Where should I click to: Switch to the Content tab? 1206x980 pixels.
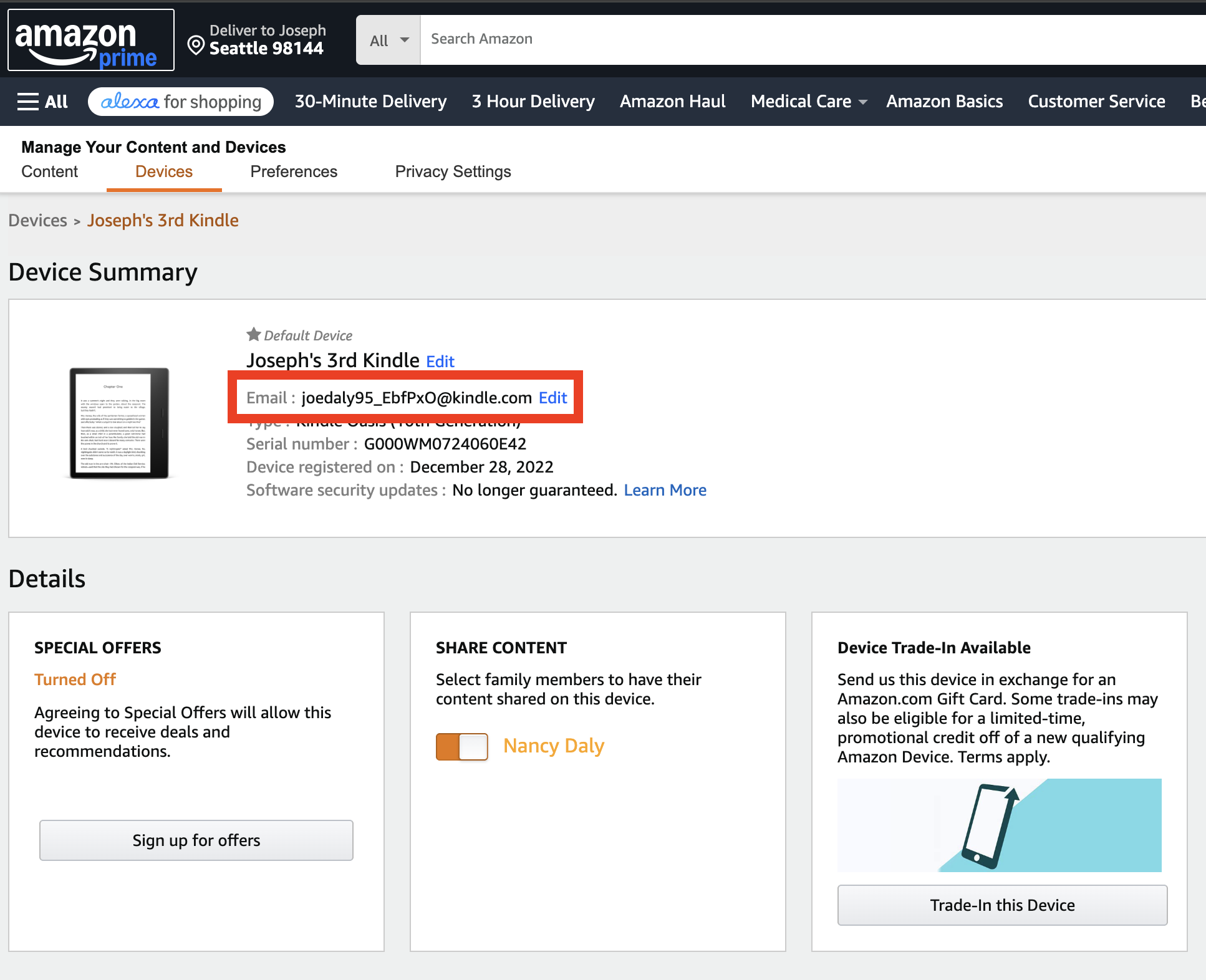tap(50, 171)
